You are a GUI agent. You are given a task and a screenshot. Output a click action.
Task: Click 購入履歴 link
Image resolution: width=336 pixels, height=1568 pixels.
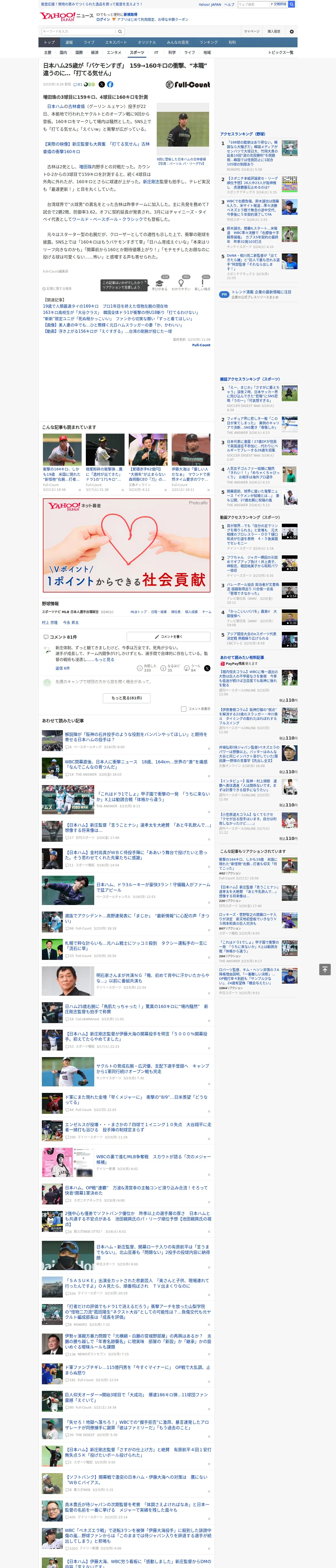coord(274,32)
